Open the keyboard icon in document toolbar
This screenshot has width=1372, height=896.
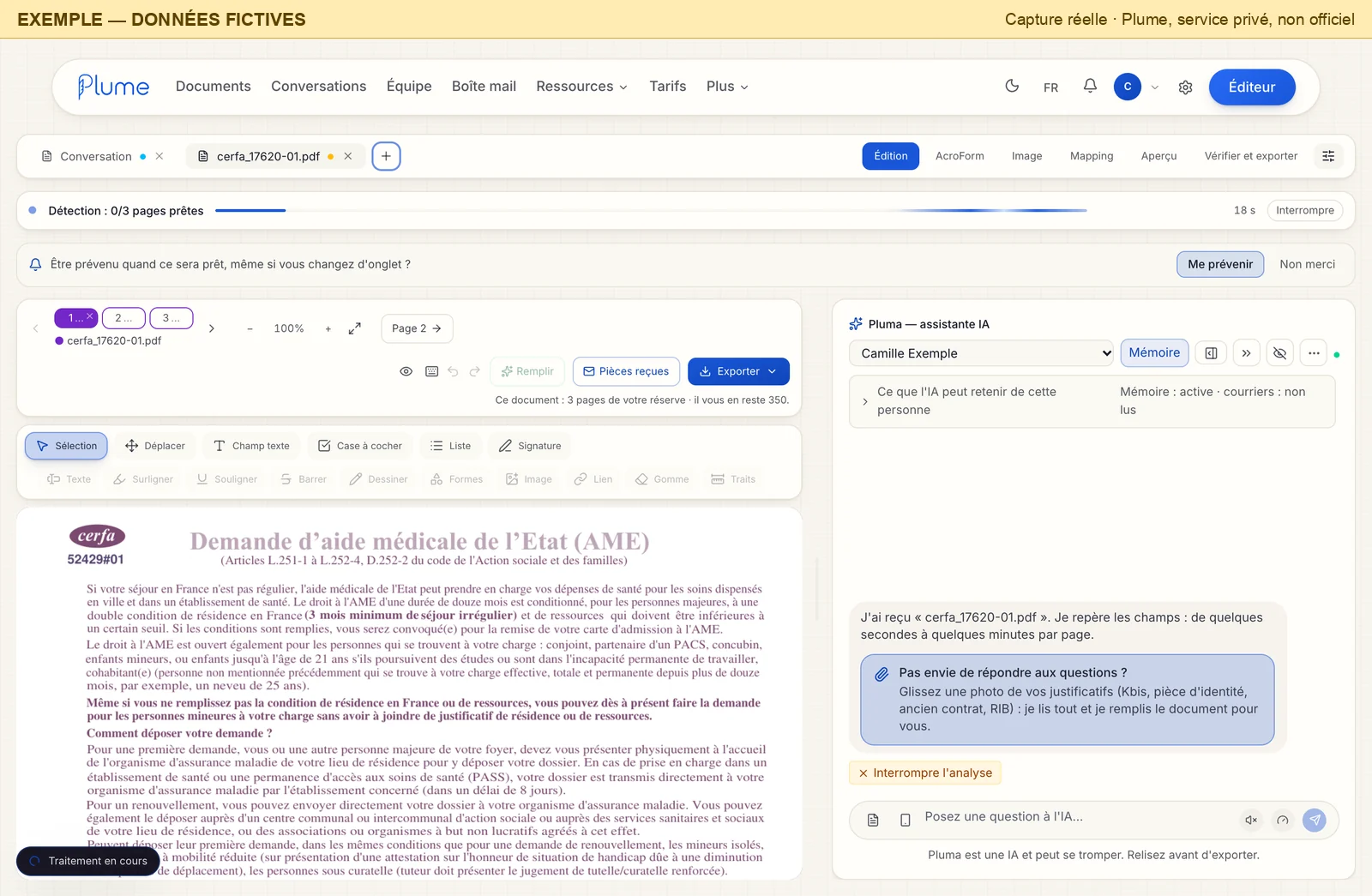click(431, 371)
